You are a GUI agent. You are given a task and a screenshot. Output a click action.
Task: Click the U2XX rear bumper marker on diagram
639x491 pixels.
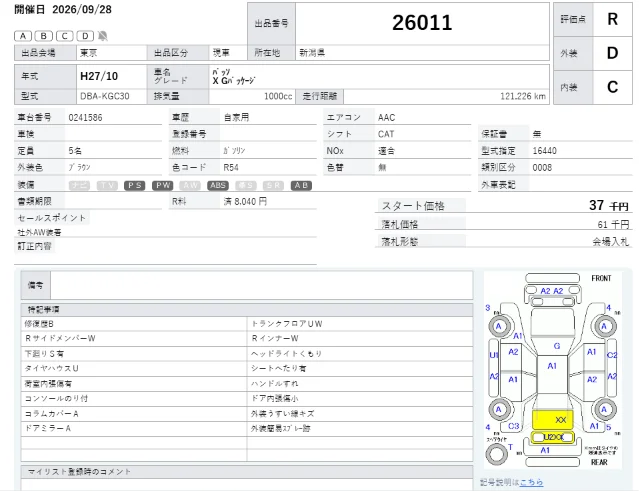pyautogui.click(x=553, y=437)
